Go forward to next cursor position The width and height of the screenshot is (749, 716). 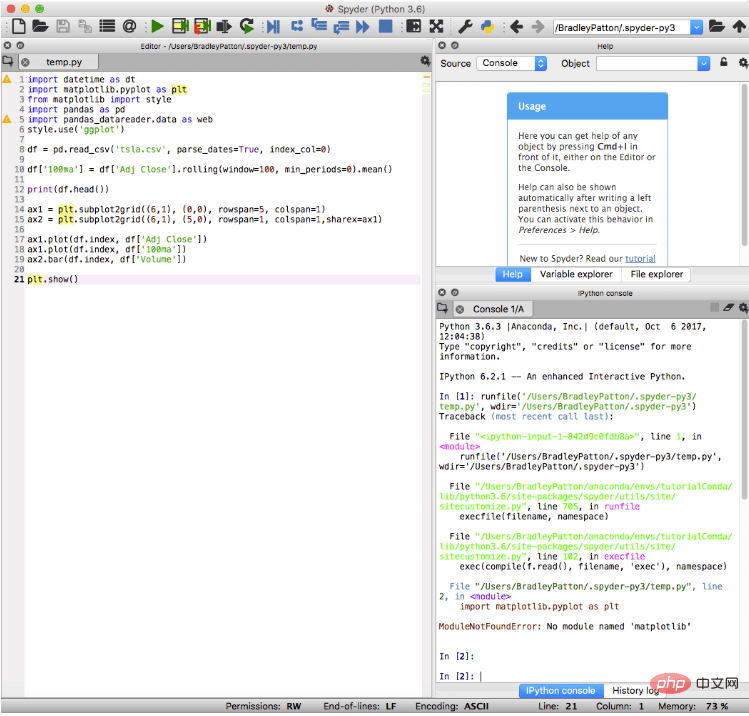(x=538, y=26)
